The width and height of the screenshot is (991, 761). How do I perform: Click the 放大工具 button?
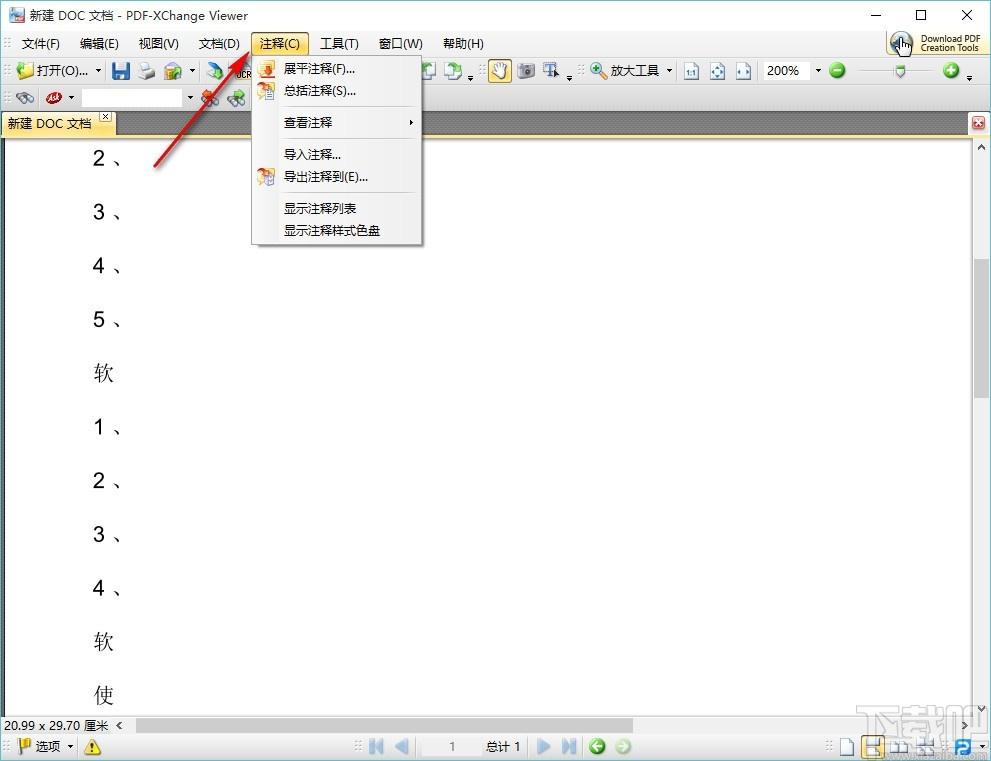point(626,71)
